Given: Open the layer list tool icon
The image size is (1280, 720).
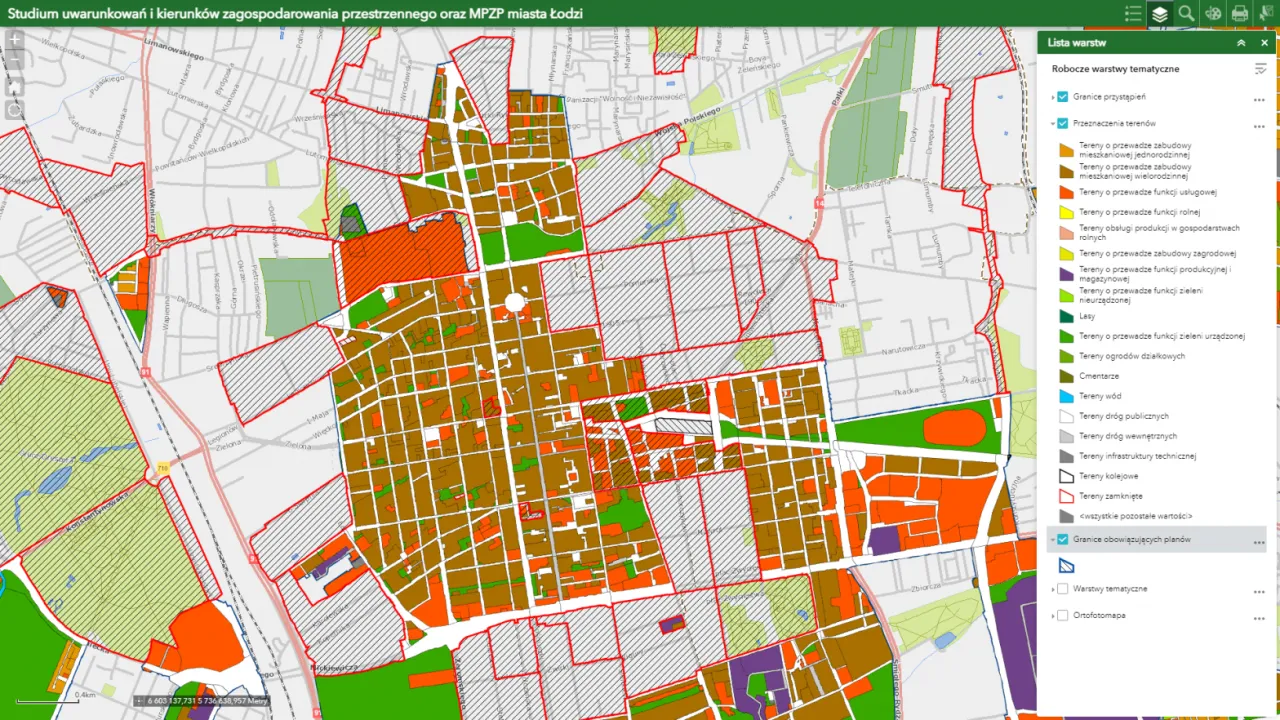Looking at the screenshot, I should pos(1158,13).
